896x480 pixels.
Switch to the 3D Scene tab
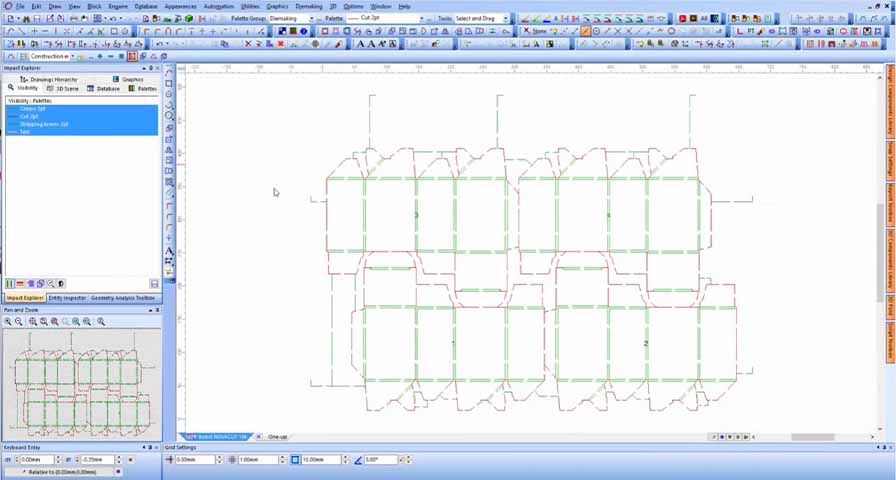tap(62, 89)
